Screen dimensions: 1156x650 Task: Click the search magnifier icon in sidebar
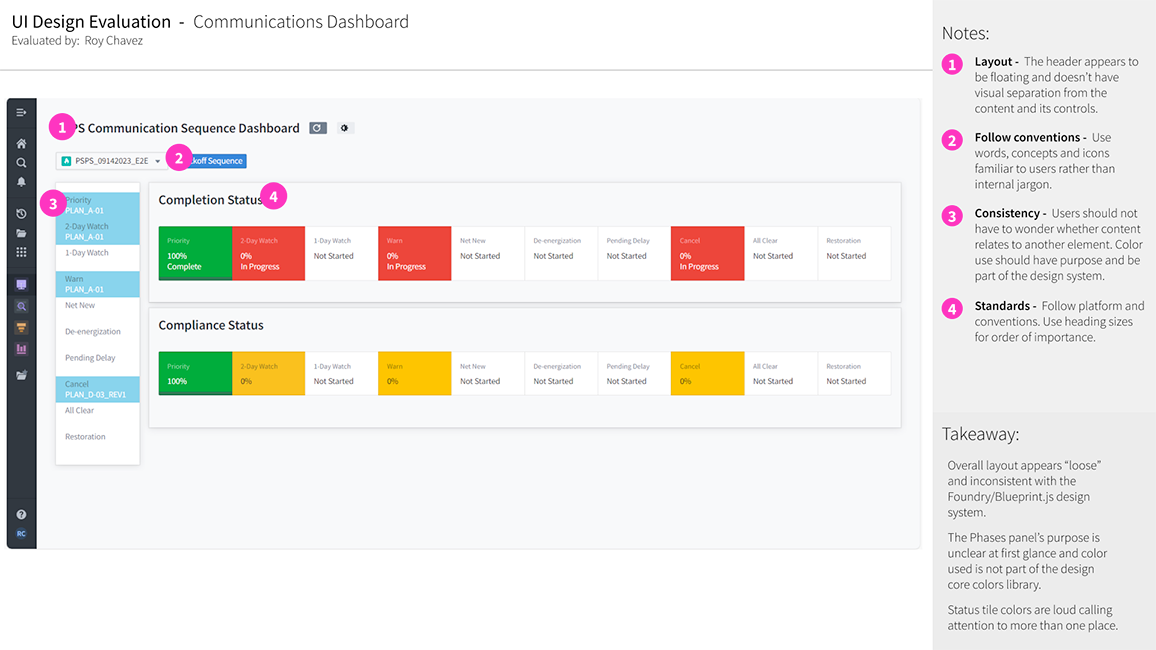(21, 163)
